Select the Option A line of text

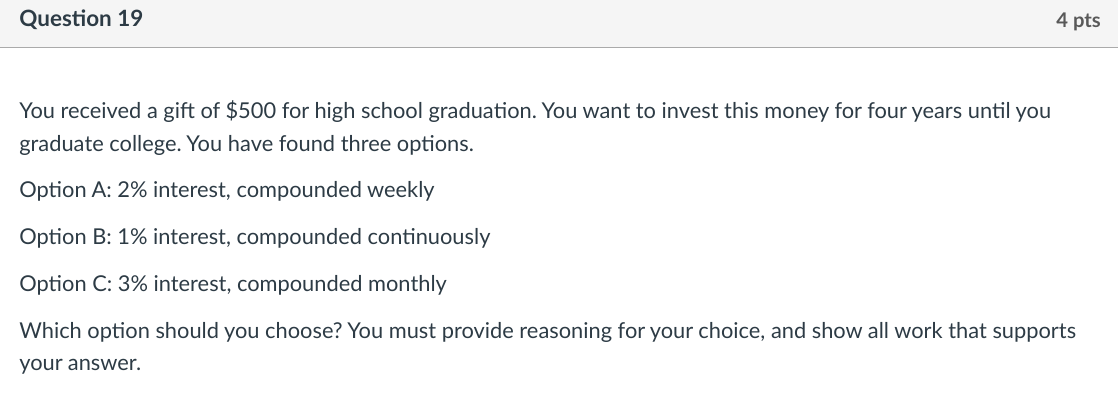[227, 190]
